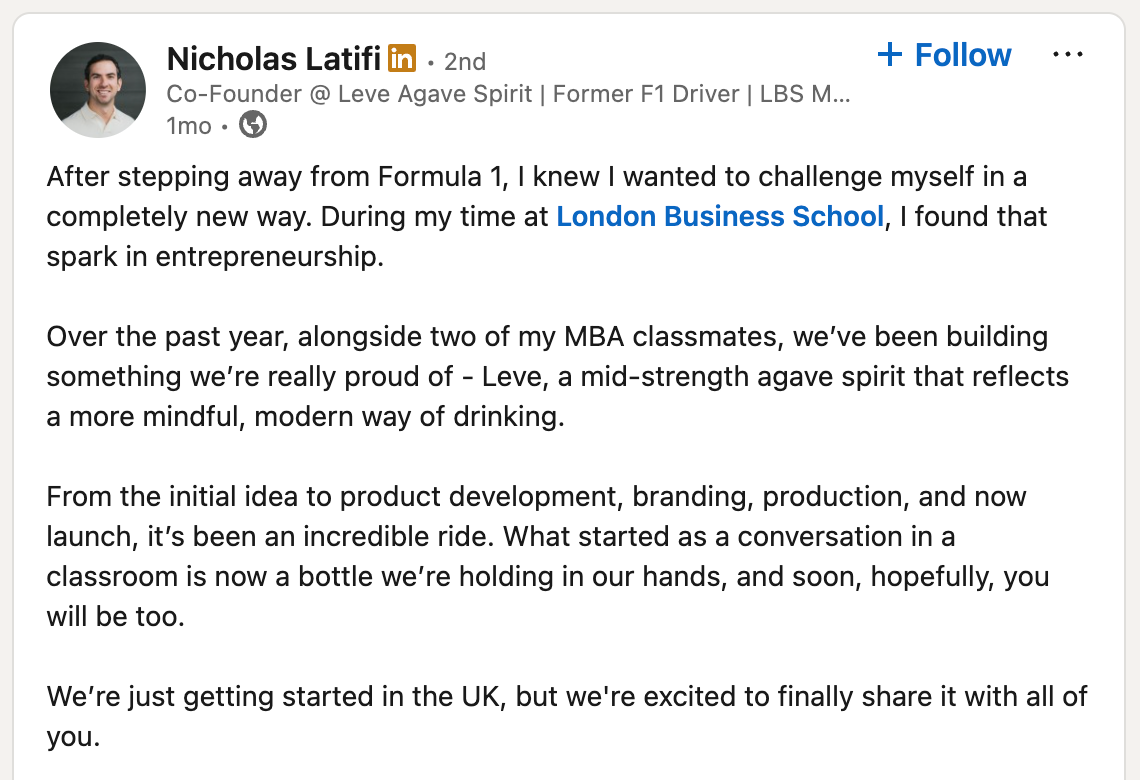This screenshot has height=780, width=1140.
Task: Click the Co-Founder @ Leve Agave Spirit headline
Action: [x=349, y=94]
